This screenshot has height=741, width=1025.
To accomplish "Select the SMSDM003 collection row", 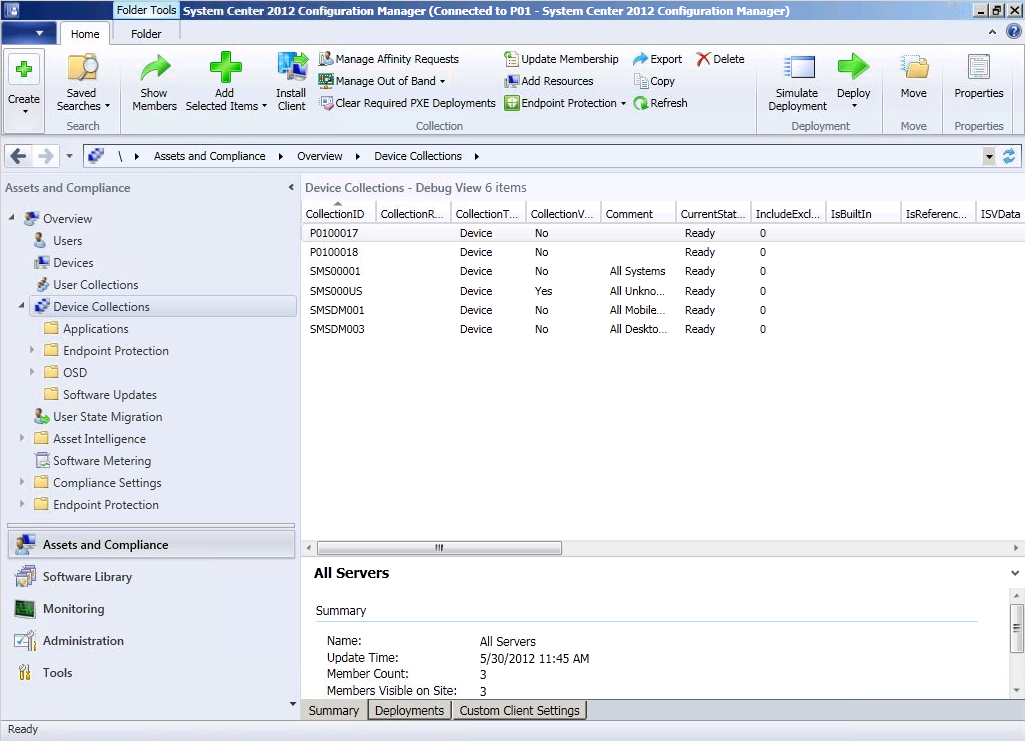I will click(663, 329).
